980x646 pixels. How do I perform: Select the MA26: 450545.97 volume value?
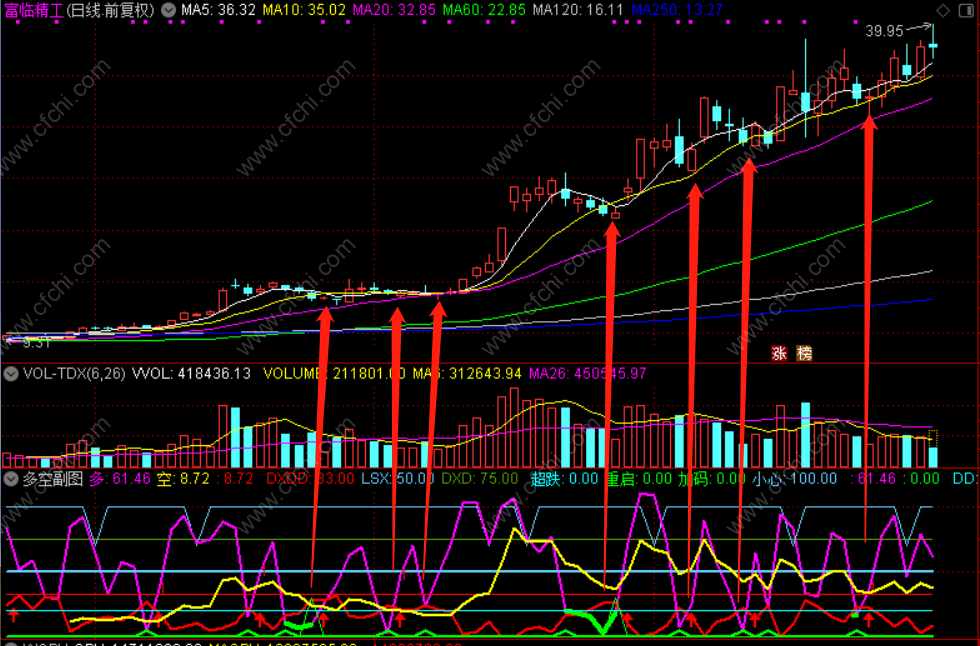[x=588, y=374]
